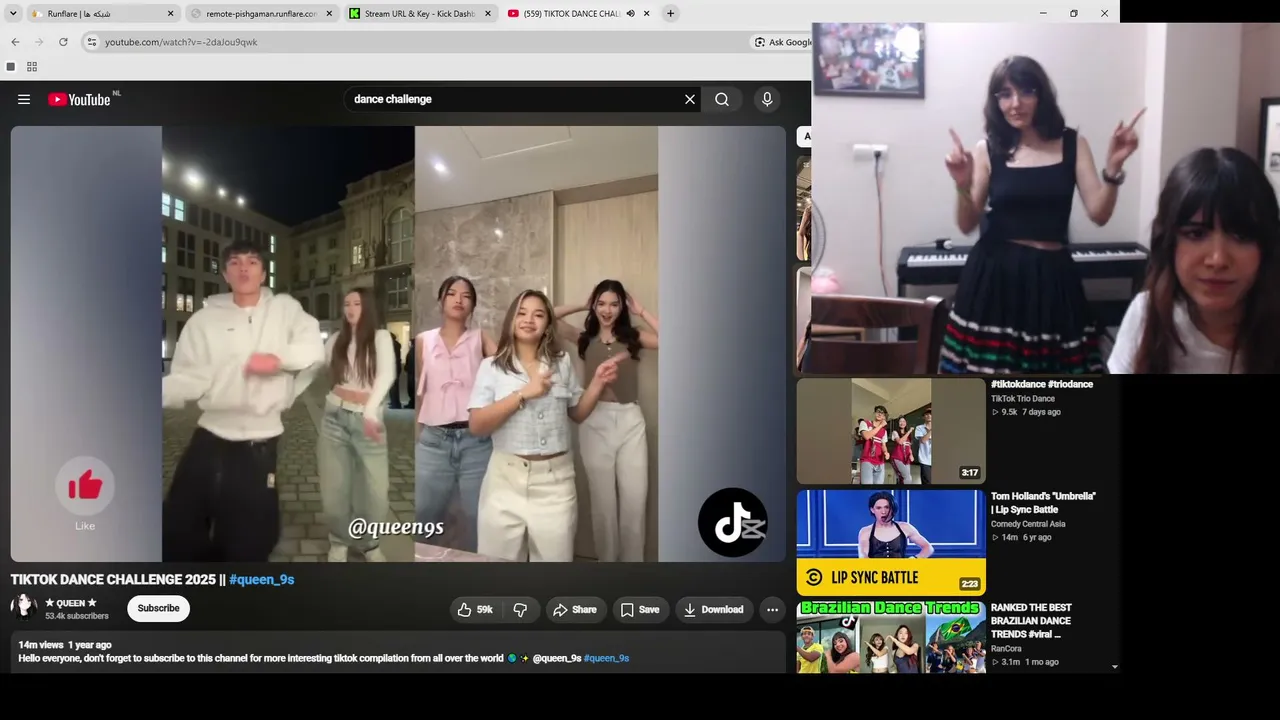The width and height of the screenshot is (1280, 720).
Task: Switch to the Runflare tab
Action: click(x=102, y=13)
